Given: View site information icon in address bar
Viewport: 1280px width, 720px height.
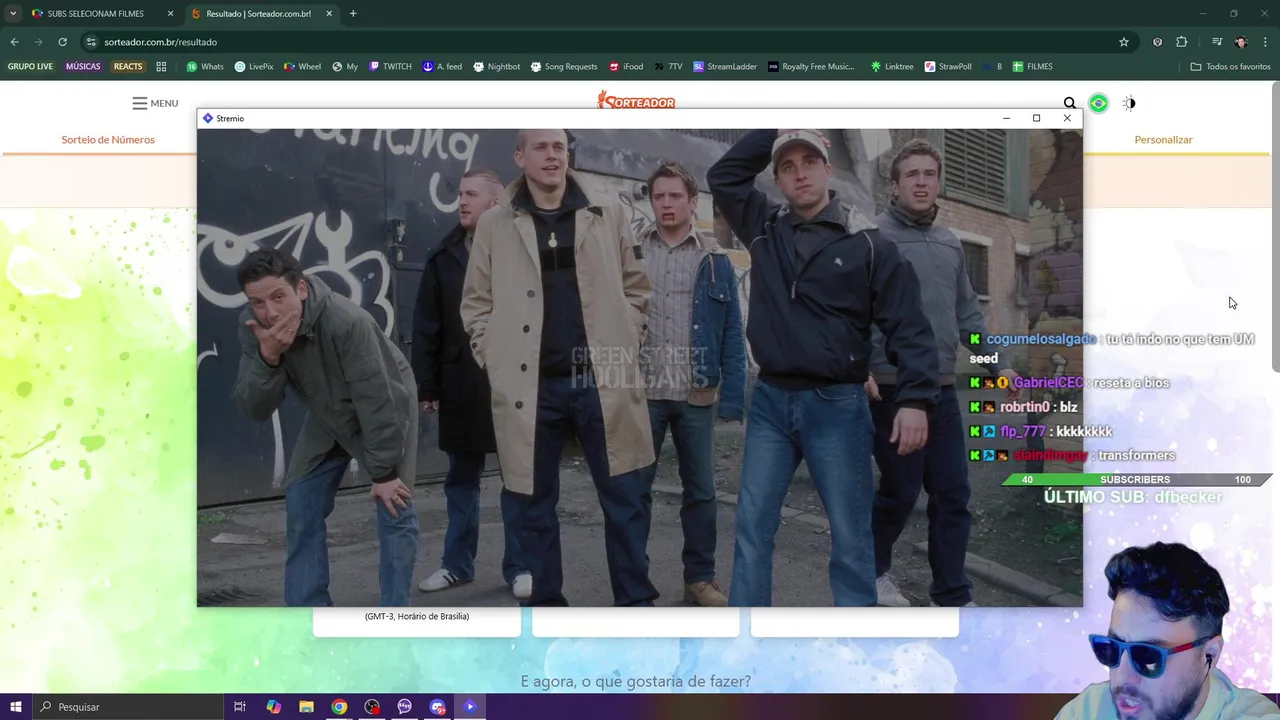Looking at the screenshot, I should point(91,42).
